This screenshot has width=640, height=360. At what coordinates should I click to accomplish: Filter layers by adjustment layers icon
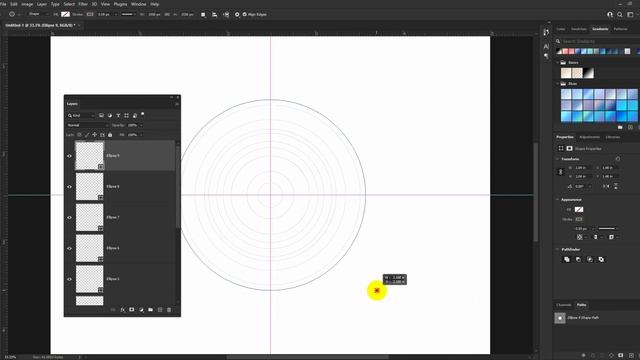(110, 116)
